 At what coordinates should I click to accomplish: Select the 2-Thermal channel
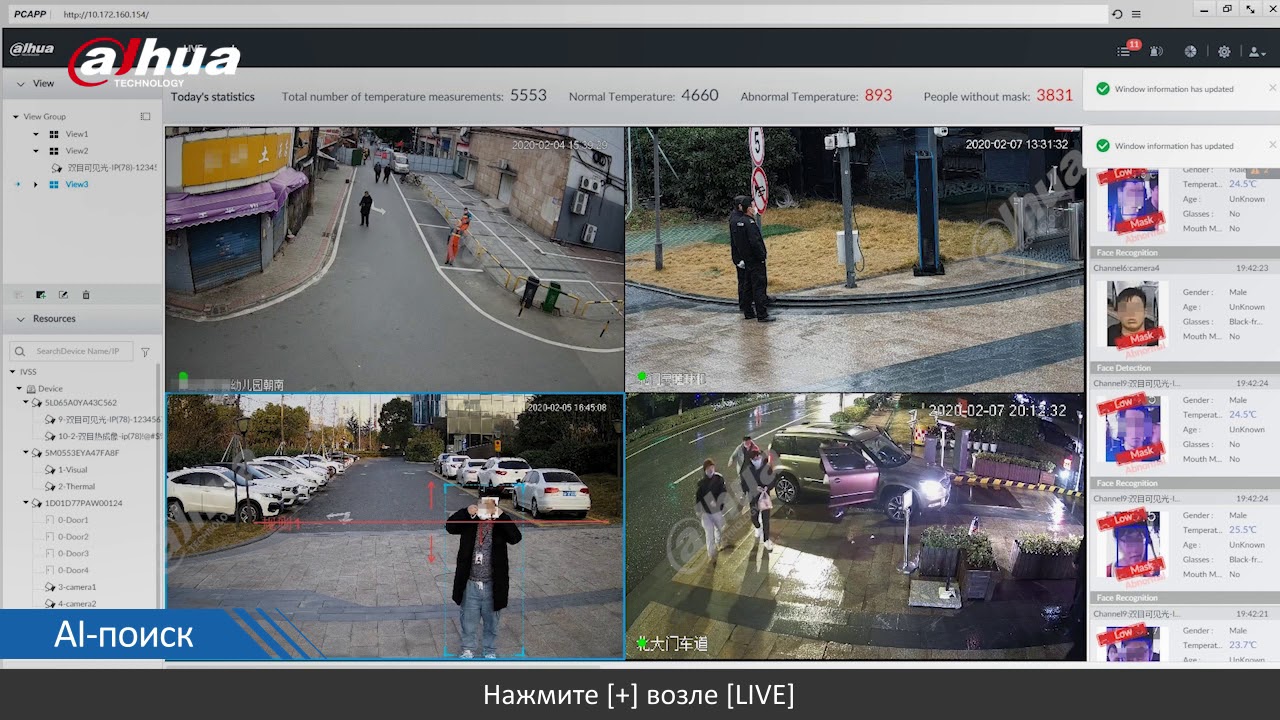76,486
